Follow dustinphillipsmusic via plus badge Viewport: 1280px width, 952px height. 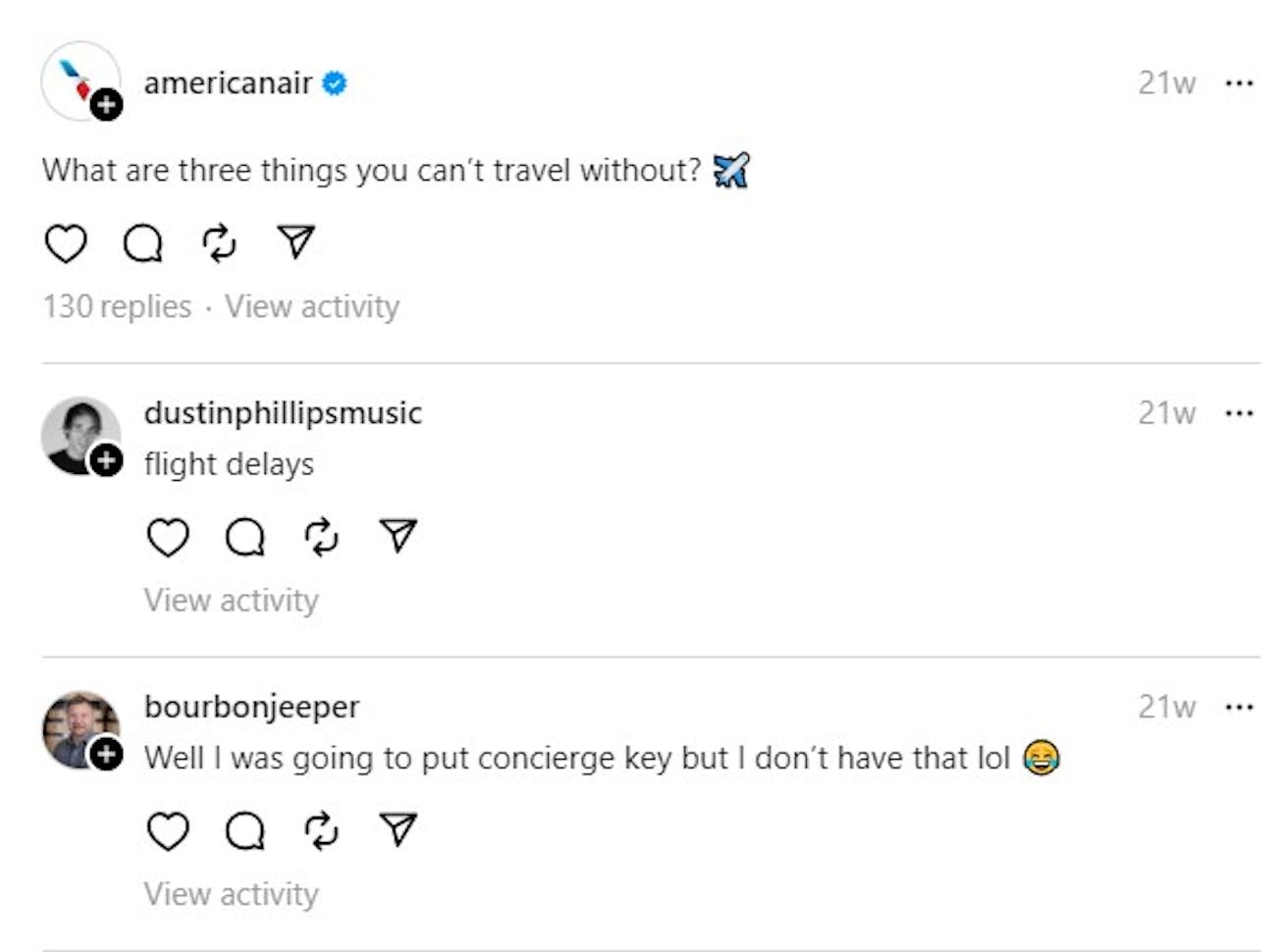point(107,459)
